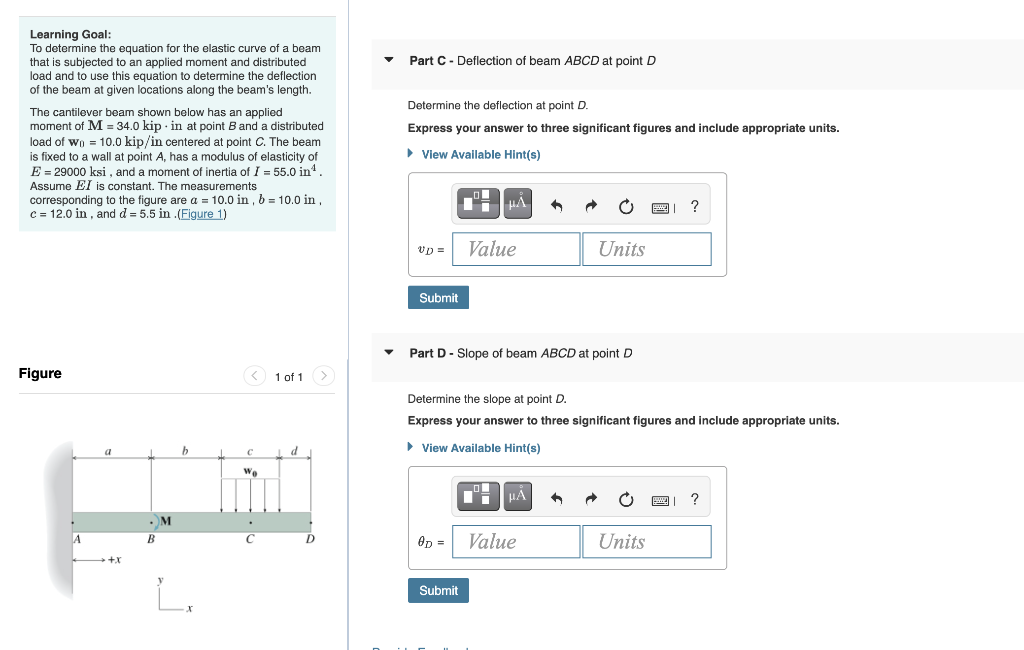
Task: Click the Value field for vD
Action: click(x=515, y=248)
